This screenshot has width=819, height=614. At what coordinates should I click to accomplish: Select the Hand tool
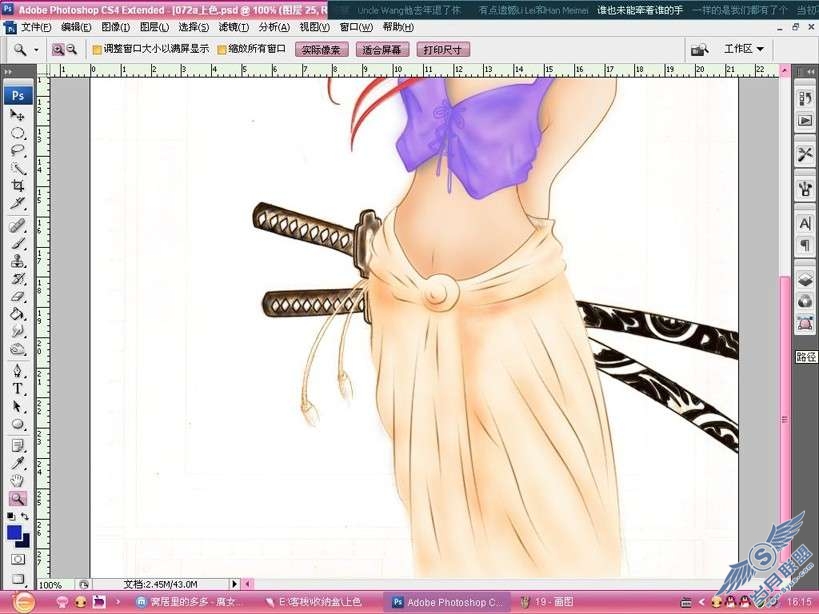[18, 480]
